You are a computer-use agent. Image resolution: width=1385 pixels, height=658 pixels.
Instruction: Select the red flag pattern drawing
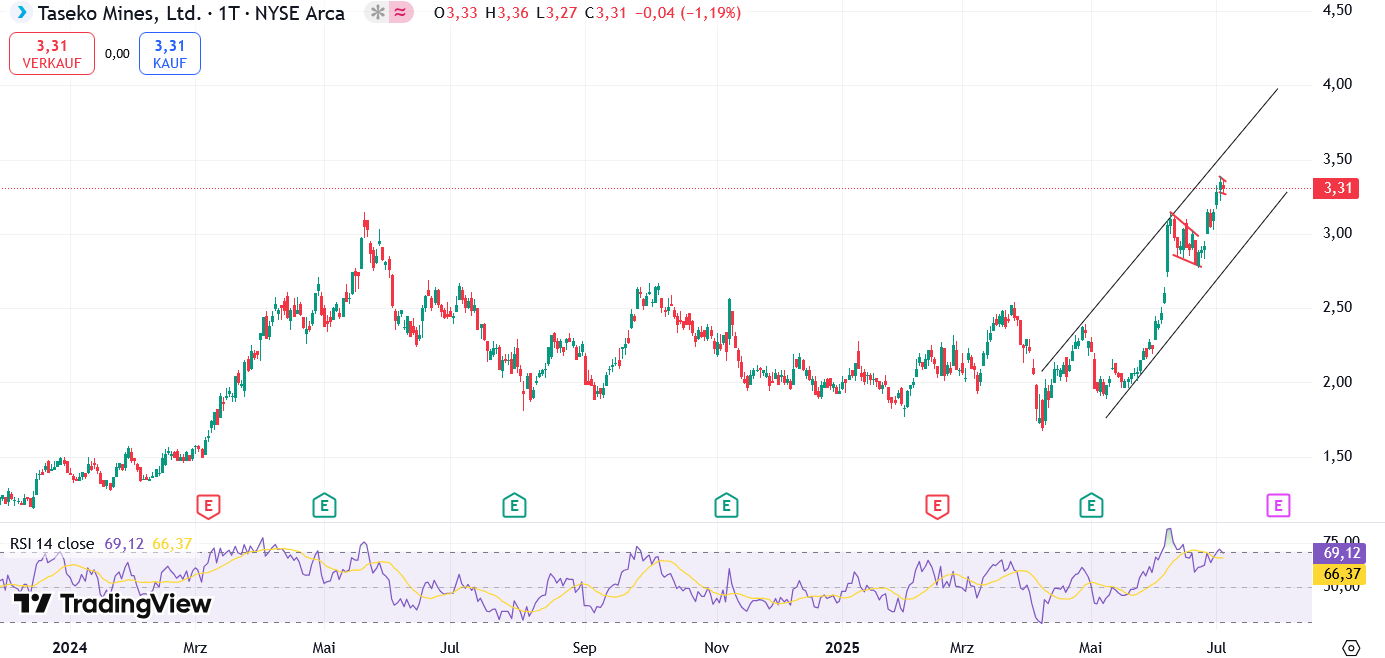1186,240
